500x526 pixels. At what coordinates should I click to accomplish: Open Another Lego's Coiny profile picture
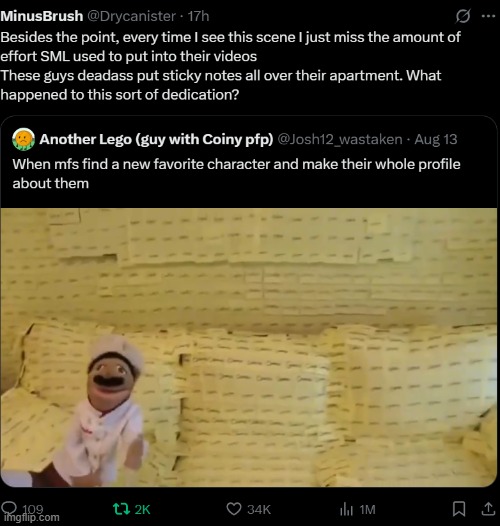coord(23,139)
